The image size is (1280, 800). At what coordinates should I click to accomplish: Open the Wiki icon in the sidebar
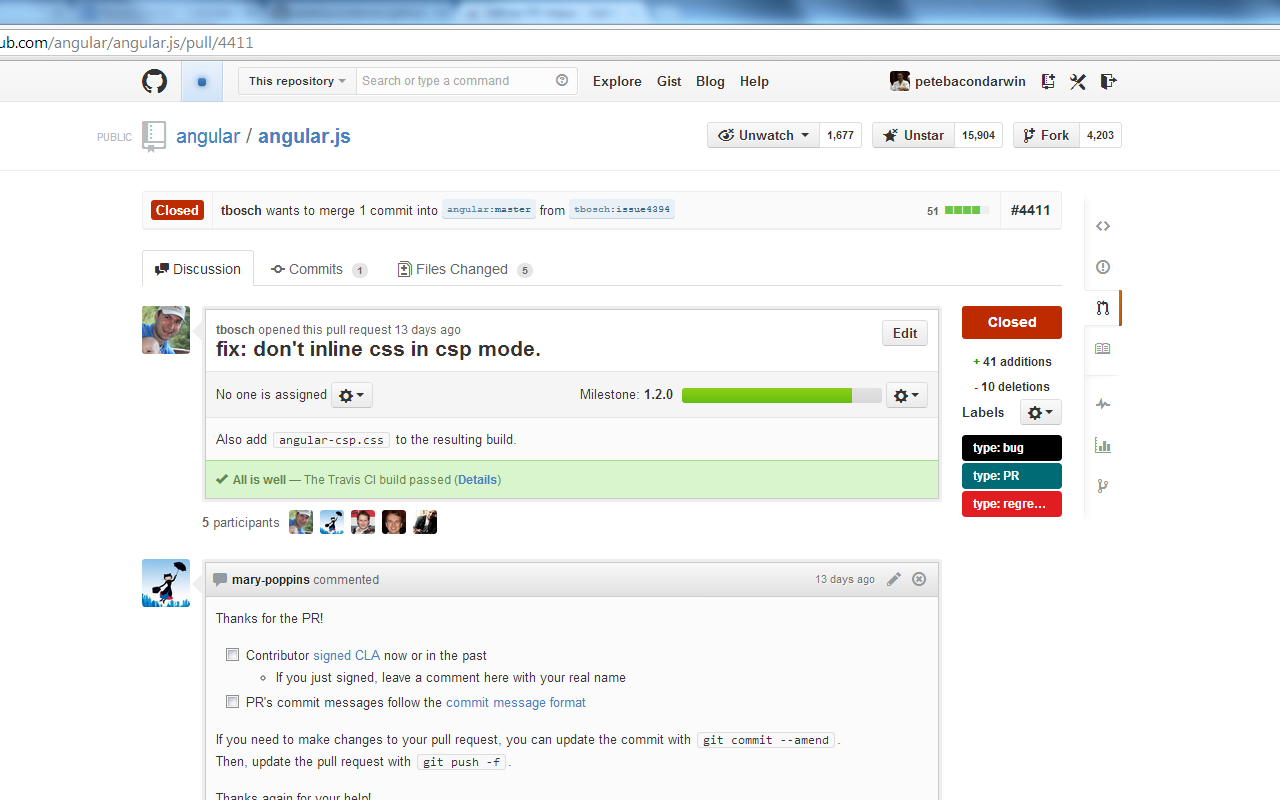(x=1103, y=349)
